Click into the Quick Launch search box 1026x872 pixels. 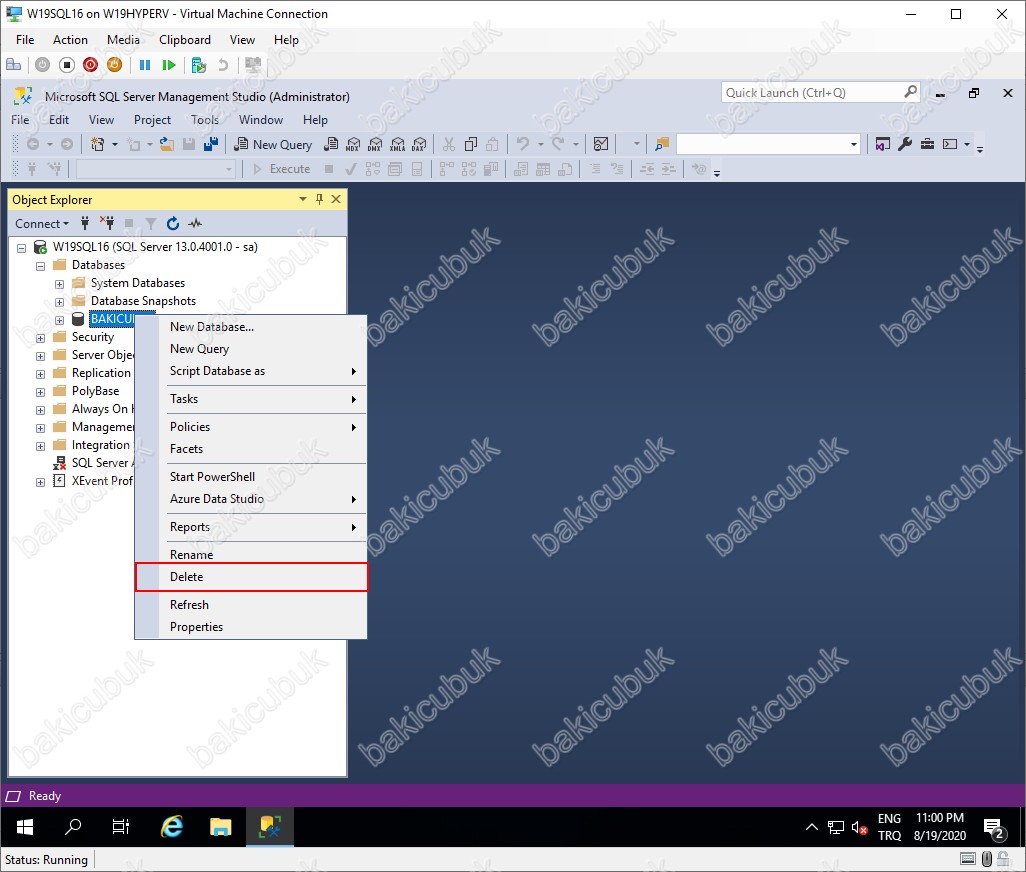pyautogui.click(x=821, y=92)
